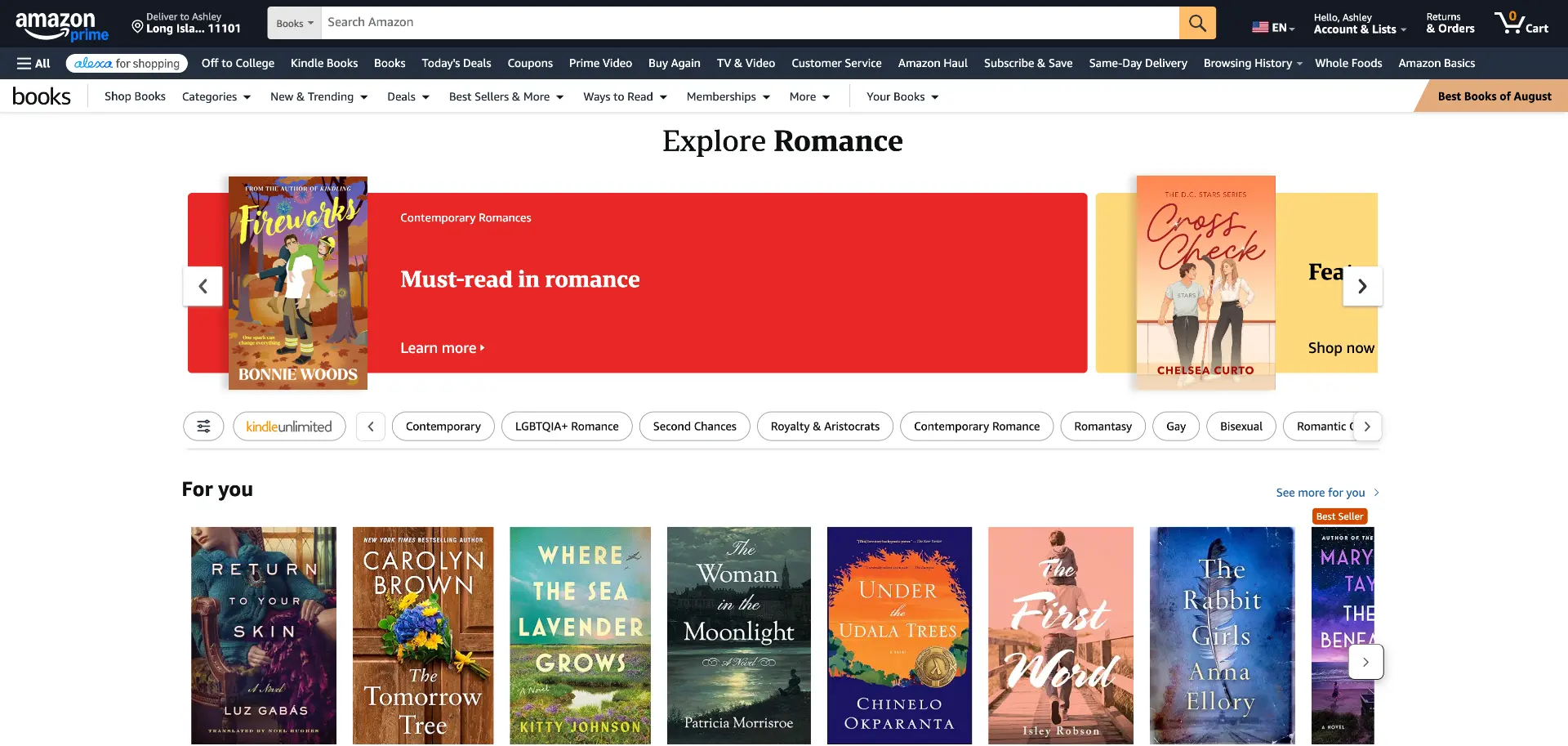Select Second Chances chip
This screenshot has width=1568, height=746.
[695, 427]
